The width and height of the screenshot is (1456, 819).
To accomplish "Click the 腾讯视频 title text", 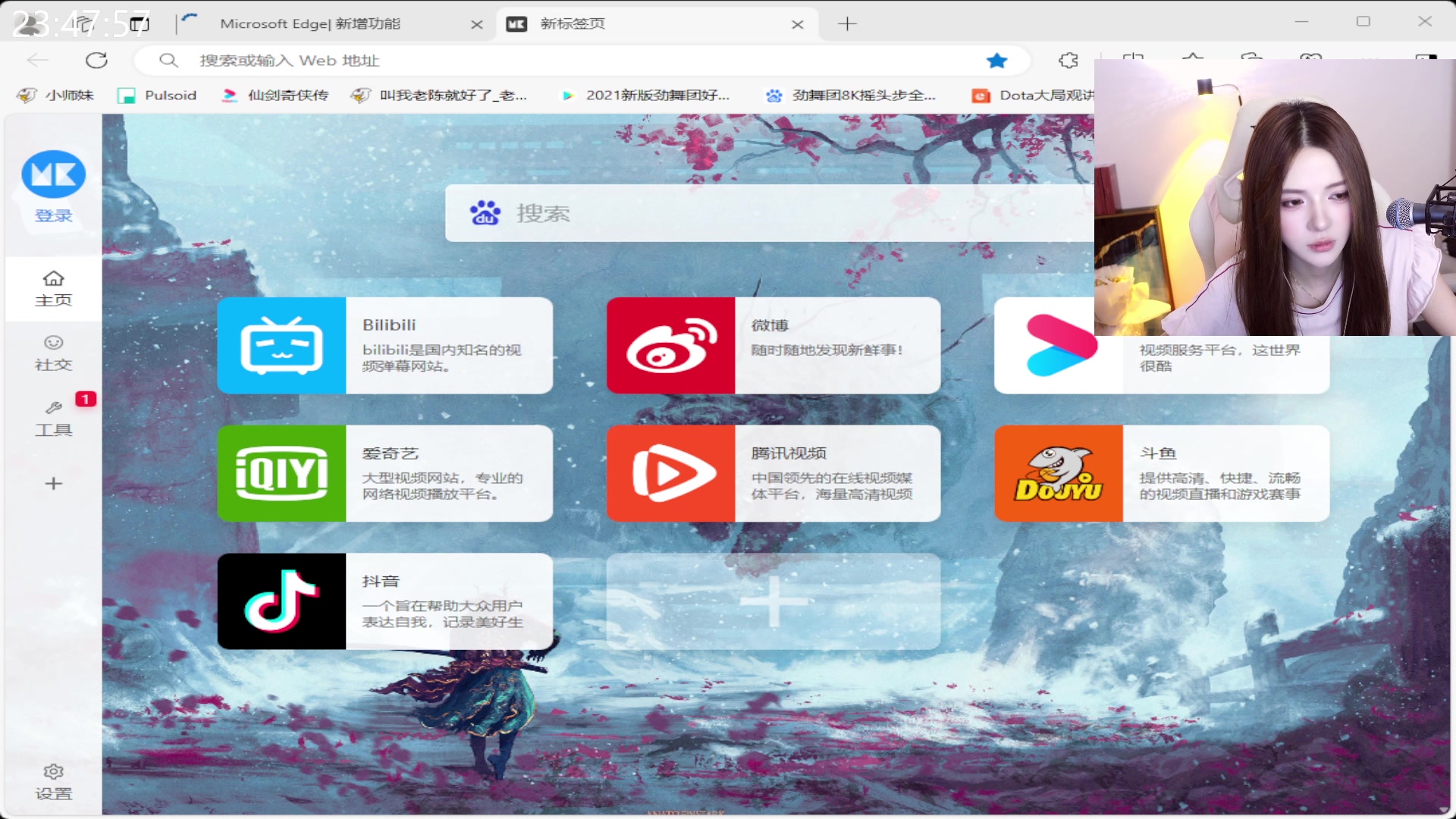I will tap(789, 453).
